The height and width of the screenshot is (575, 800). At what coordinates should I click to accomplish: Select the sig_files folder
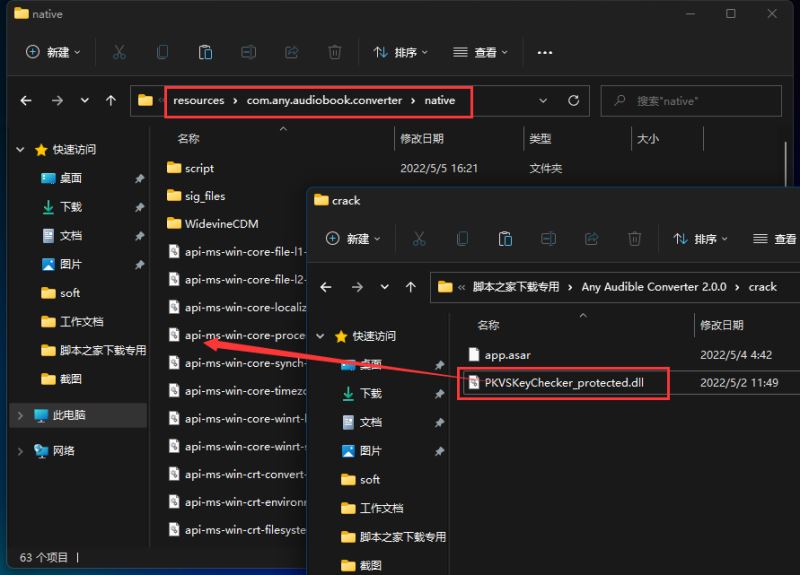tap(196, 196)
